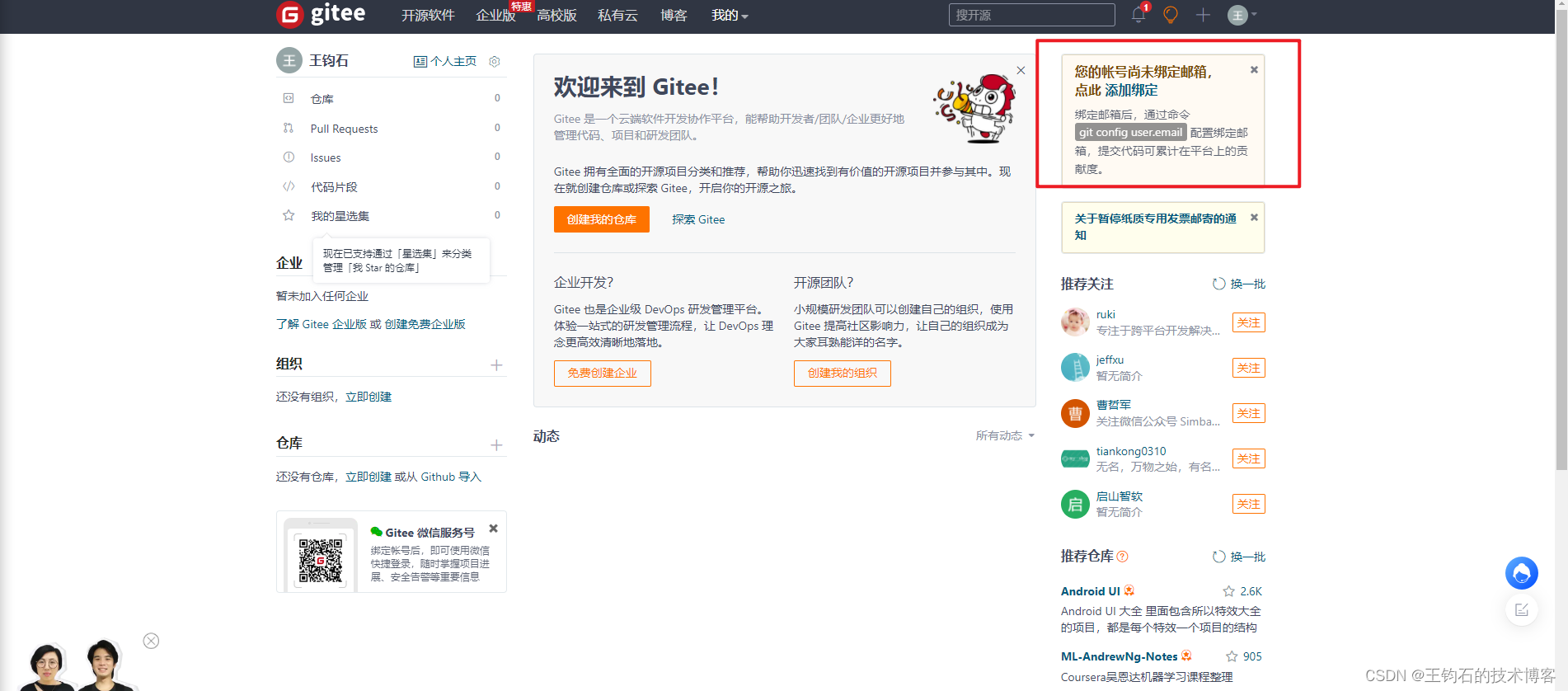Open the user avatar dropdown in header

tap(1242, 15)
